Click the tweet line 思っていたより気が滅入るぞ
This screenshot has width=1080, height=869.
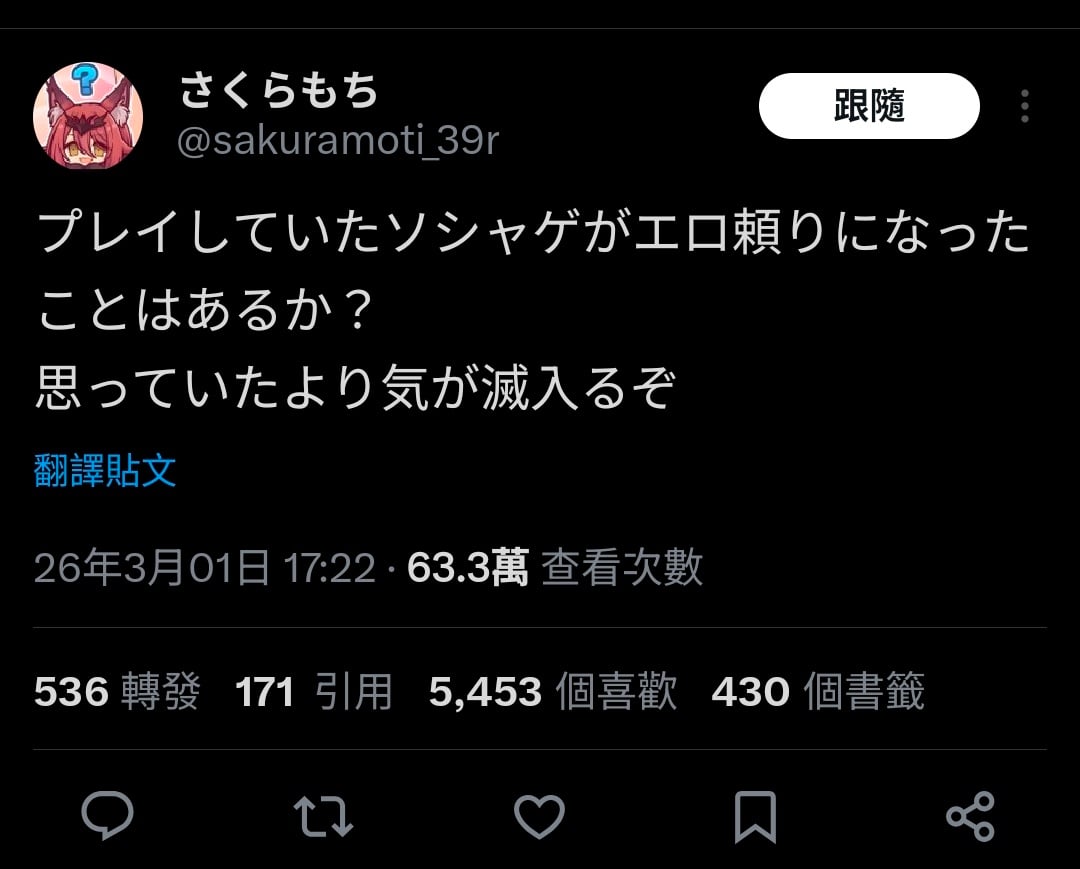tap(355, 388)
